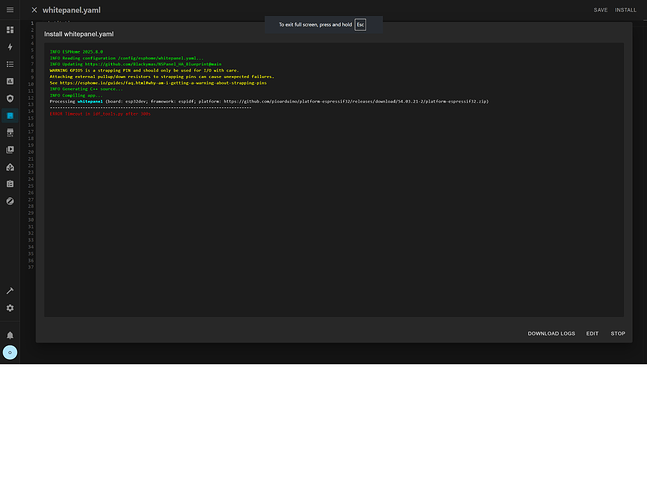Select the highlighted ESPHome icon in sidebar
The height and width of the screenshot is (500, 647).
tap(10, 116)
